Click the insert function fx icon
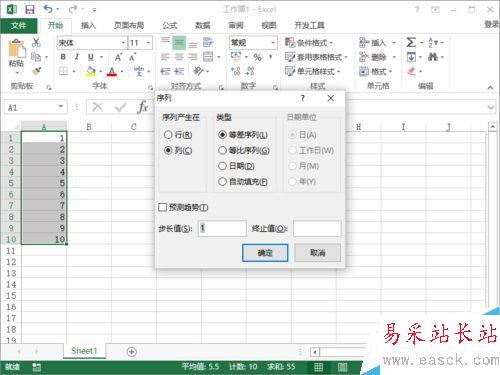500x375 pixels. pyautogui.click(x=143, y=107)
